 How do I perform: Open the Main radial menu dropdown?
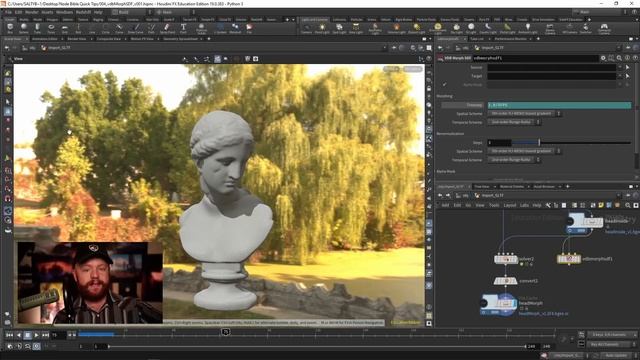pyautogui.click(x=173, y=12)
